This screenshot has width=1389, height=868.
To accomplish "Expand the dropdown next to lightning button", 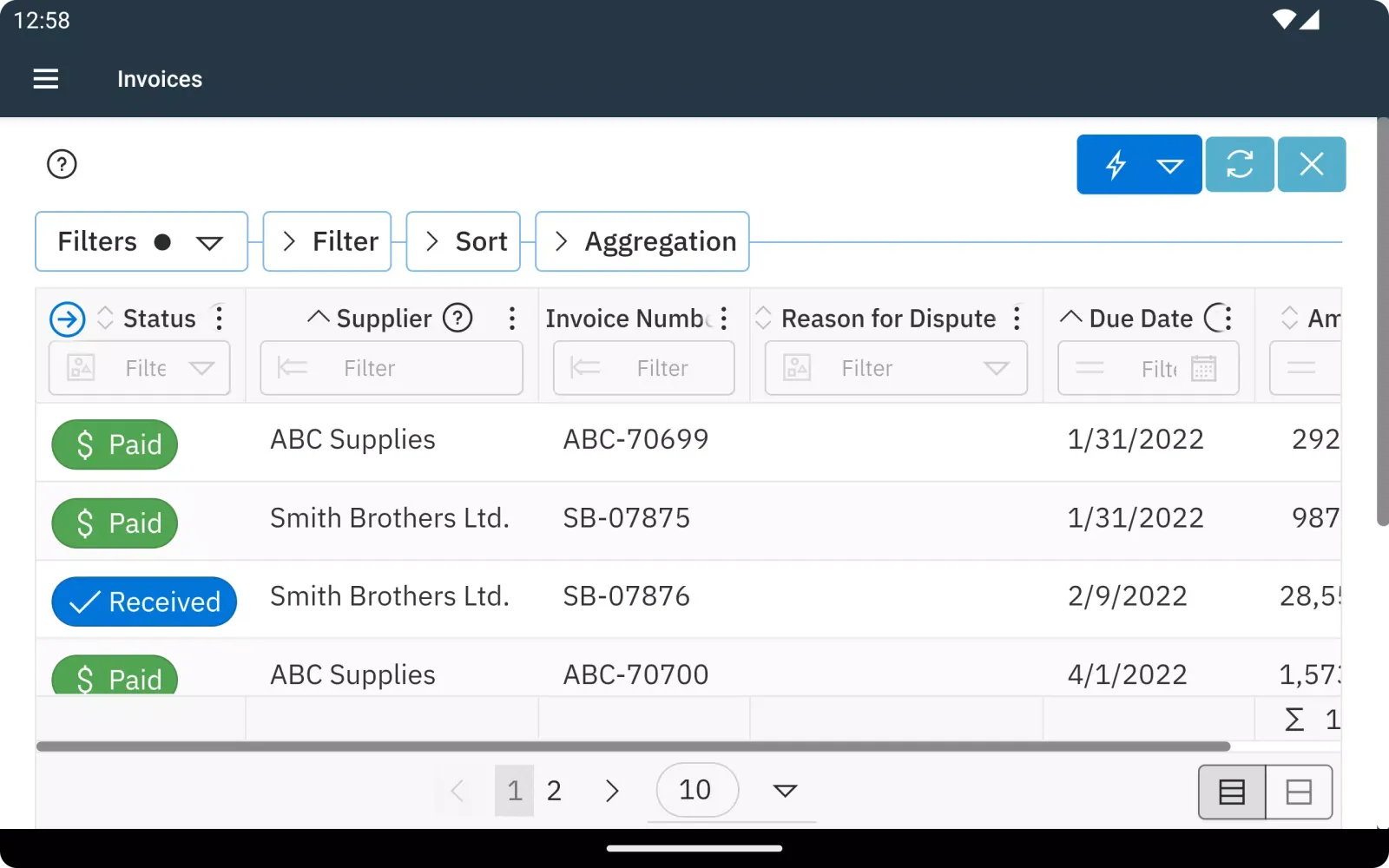I will click(x=1170, y=165).
